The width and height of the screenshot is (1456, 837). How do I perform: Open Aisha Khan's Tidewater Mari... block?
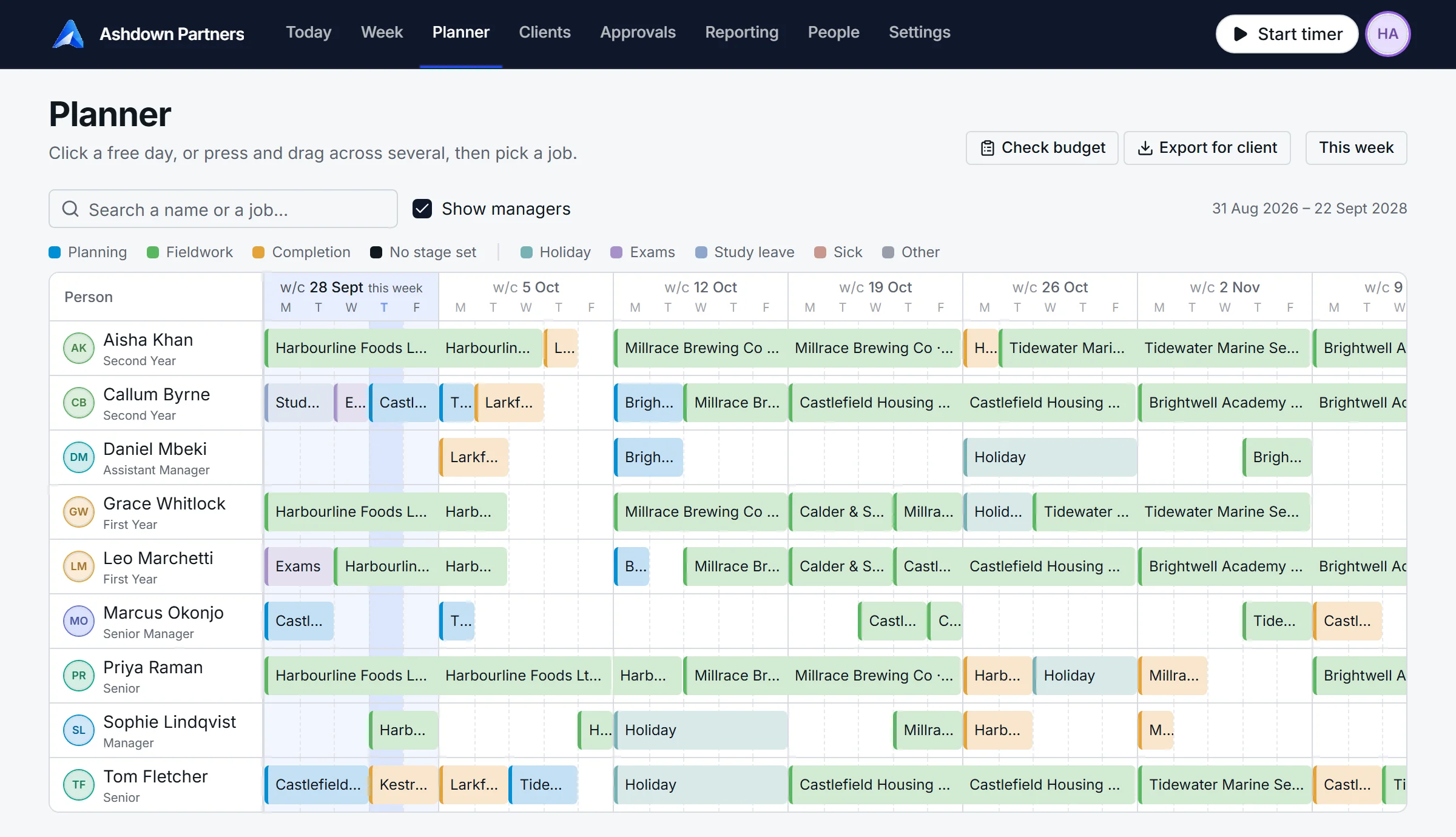[x=1067, y=348]
